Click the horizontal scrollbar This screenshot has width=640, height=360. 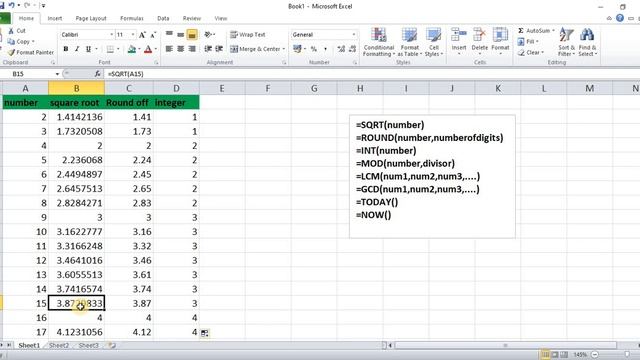coord(505,345)
